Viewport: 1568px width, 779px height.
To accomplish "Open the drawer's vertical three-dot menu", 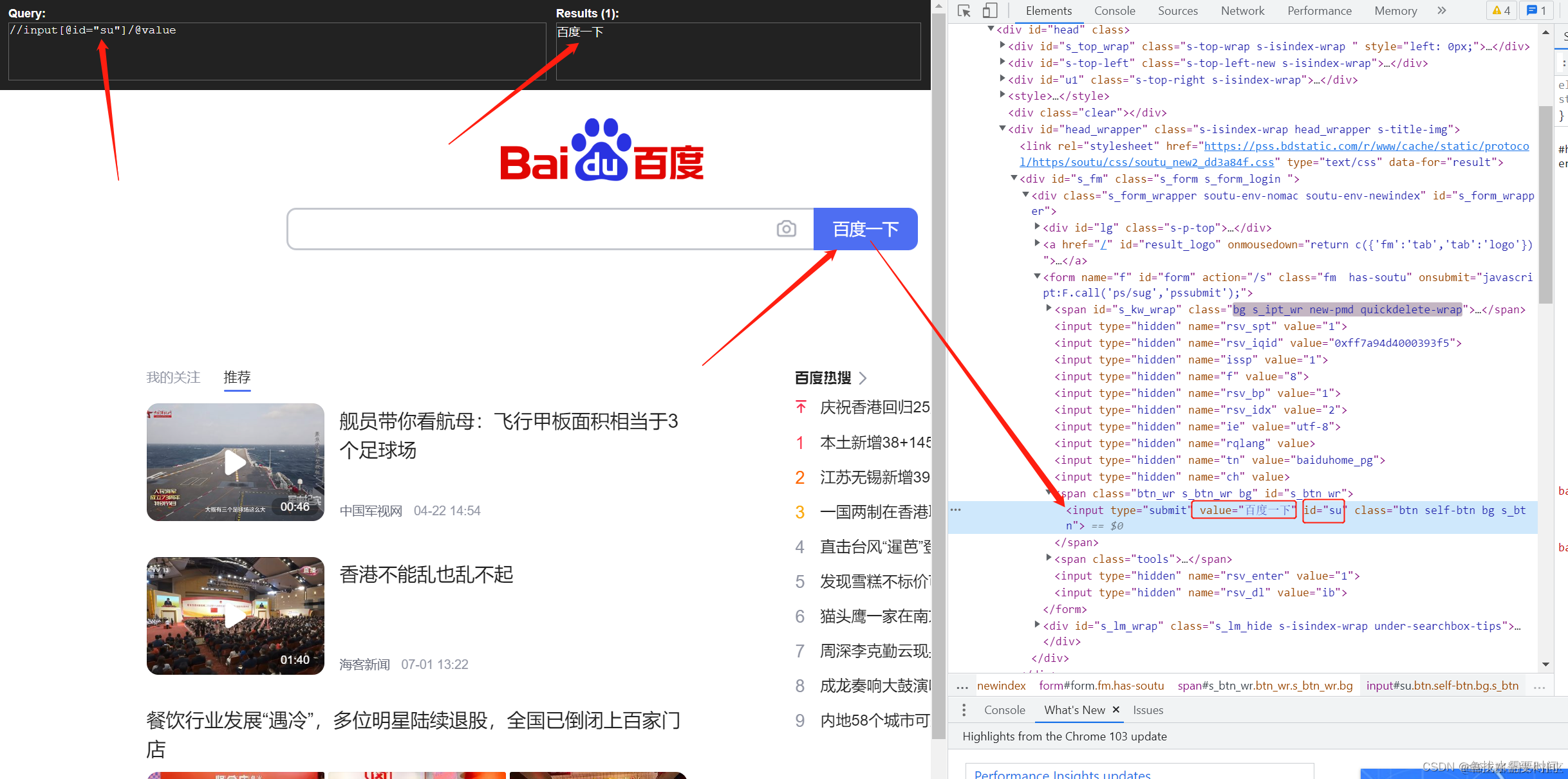I will point(964,710).
